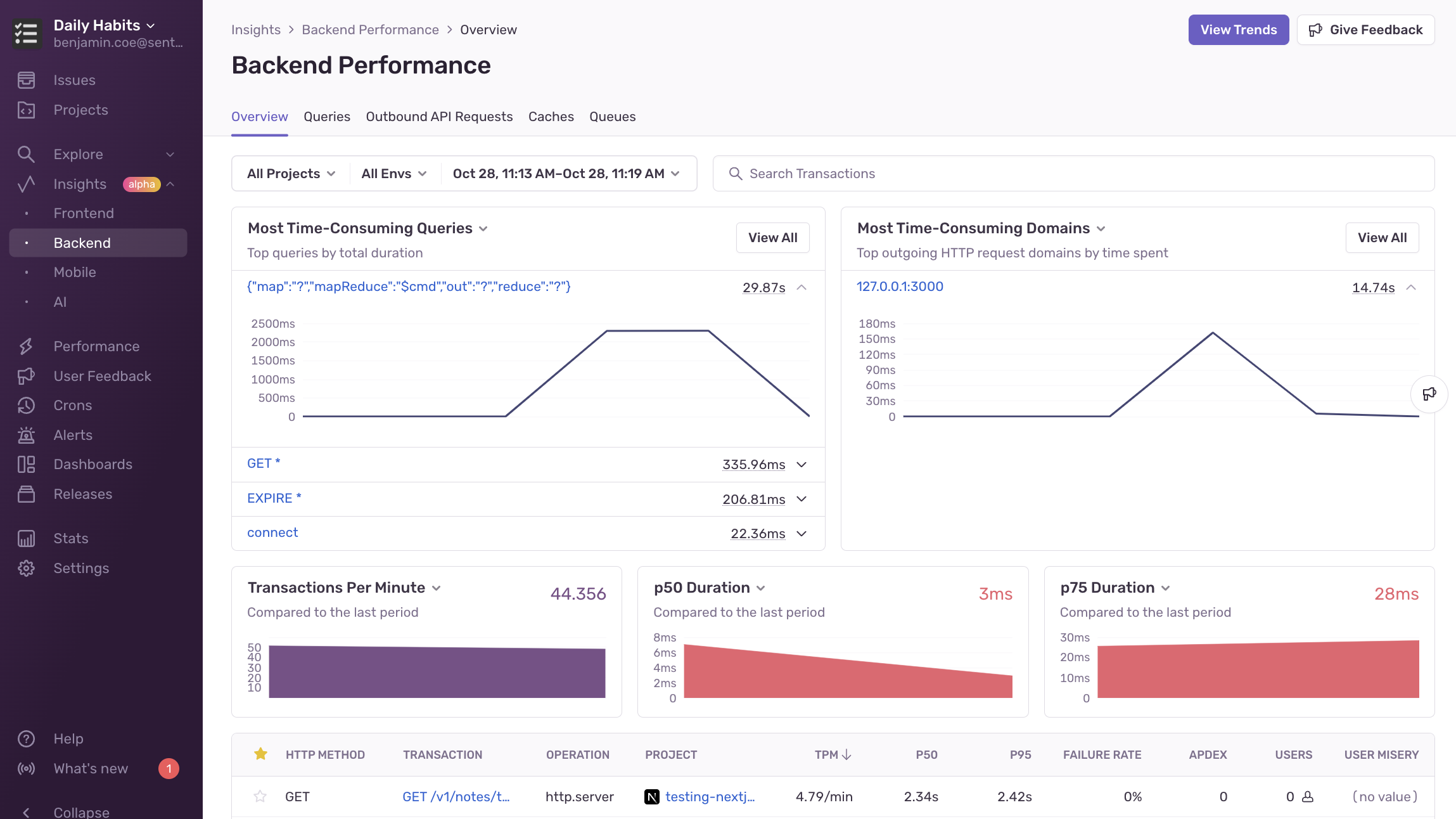Open Dashboards from the sidebar icon
The width and height of the screenshot is (1456, 819).
[x=26, y=464]
